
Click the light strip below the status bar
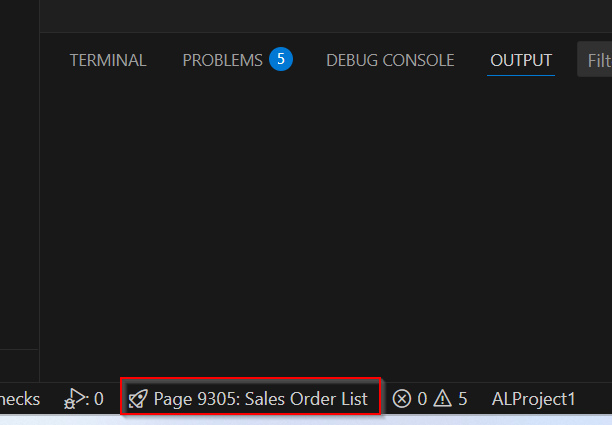(x=300, y=420)
